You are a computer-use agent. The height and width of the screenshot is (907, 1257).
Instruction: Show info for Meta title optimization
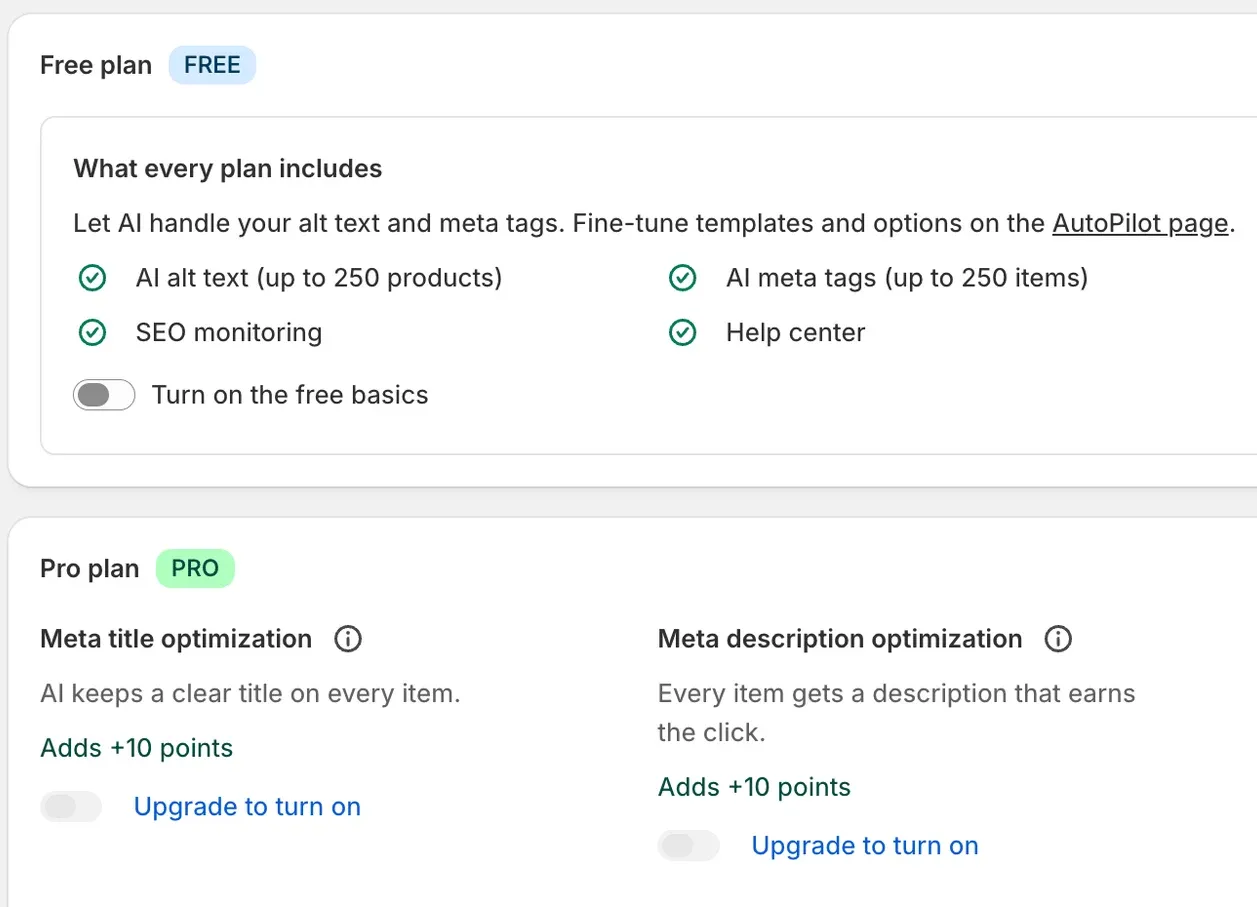[x=348, y=639]
